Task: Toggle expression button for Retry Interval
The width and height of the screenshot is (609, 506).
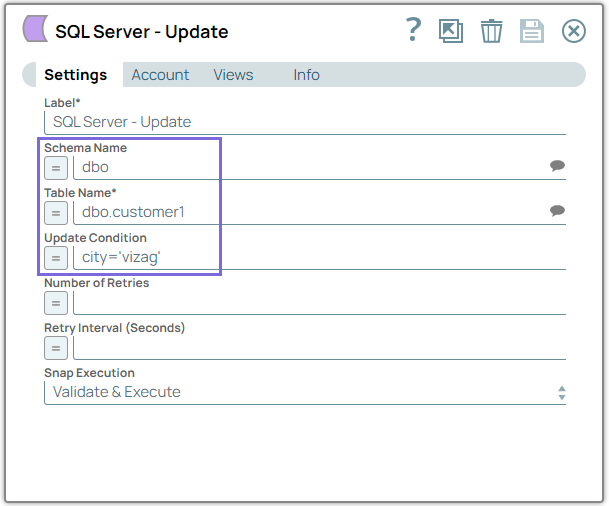Action: (56, 348)
